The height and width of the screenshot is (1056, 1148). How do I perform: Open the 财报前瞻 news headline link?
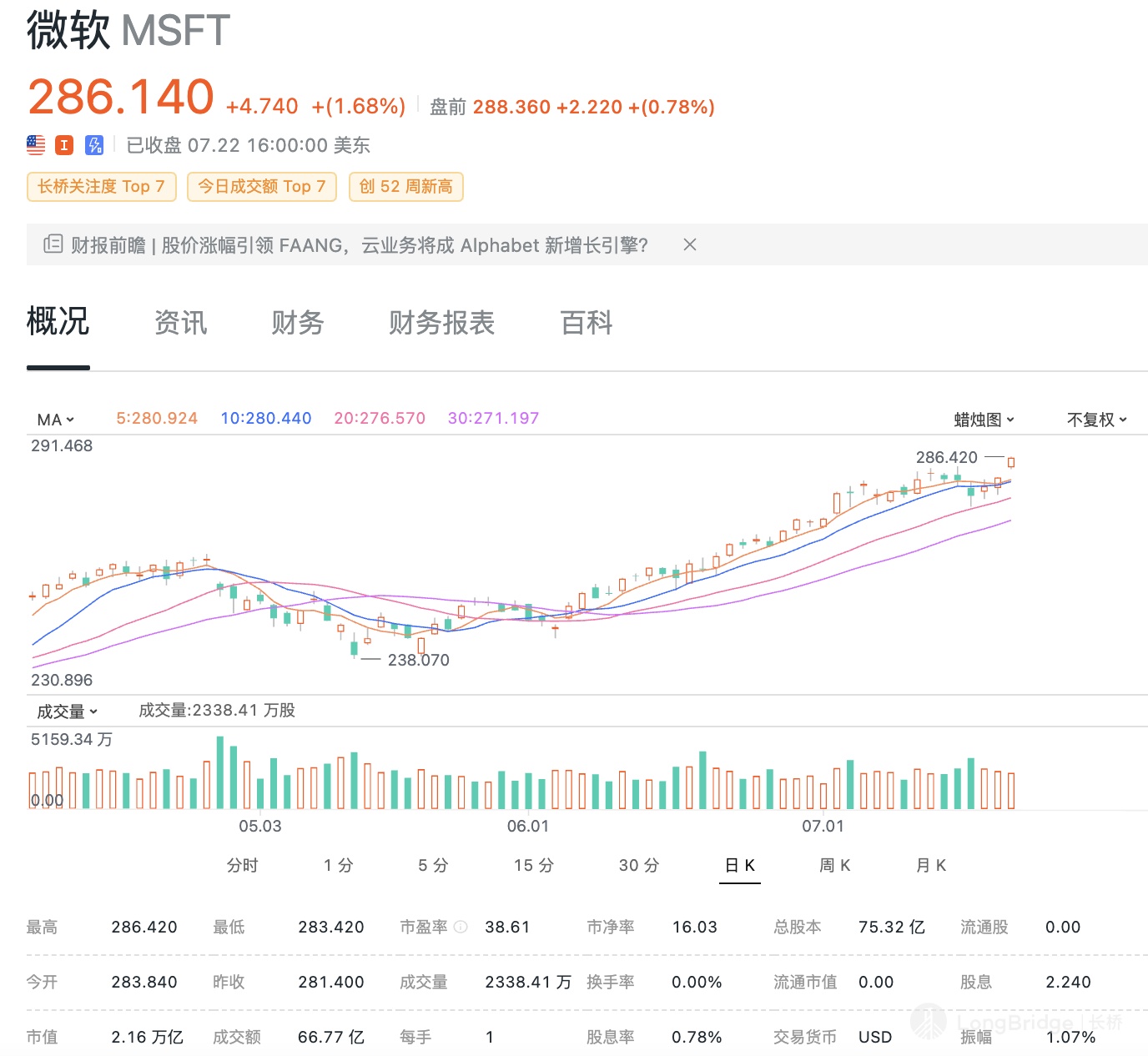360,245
